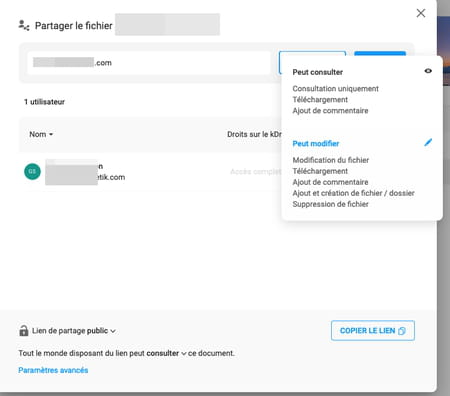
Task: Click the eye icon next to Peut consulter
Action: (x=428, y=71)
